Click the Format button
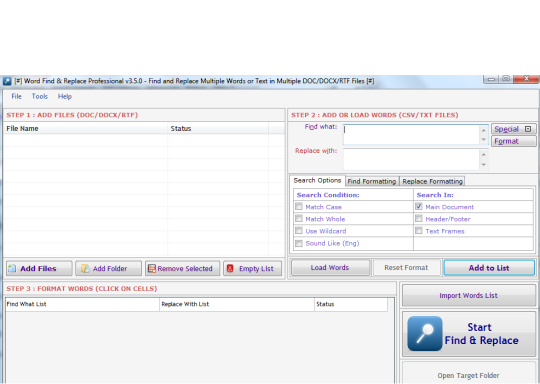 tap(513, 141)
